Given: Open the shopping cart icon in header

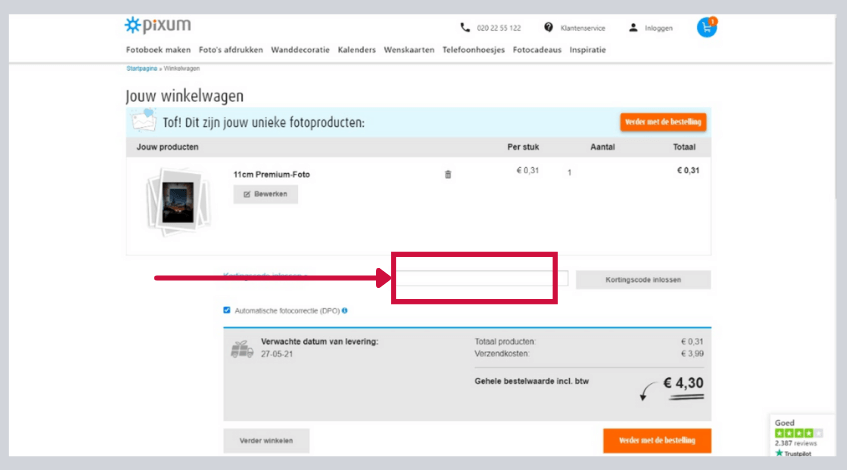Looking at the screenshot, I should [x=706, y=28].
